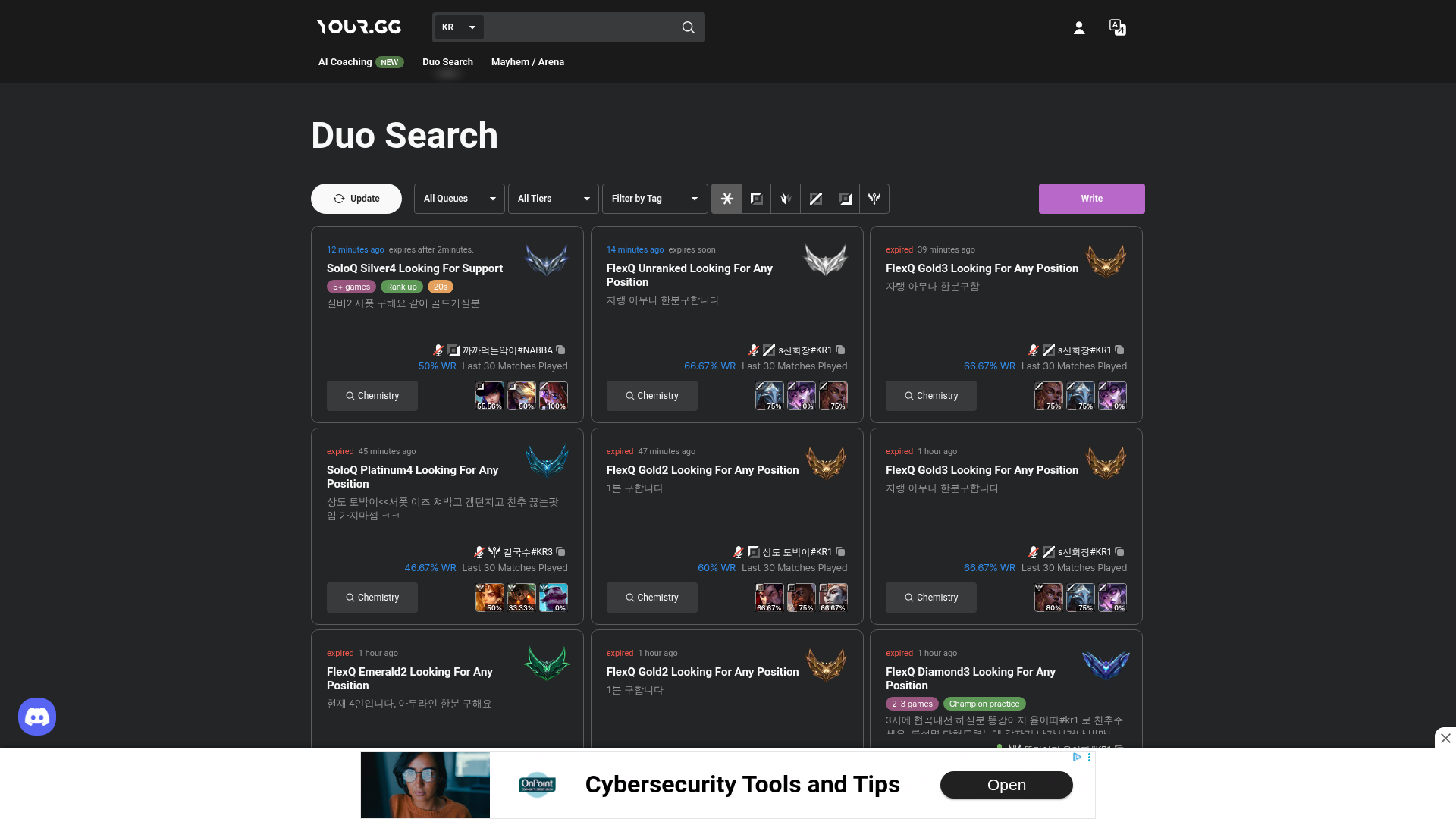Click the '20s' tag
The width and height of the screenshot is (1456, 819).
441,287
